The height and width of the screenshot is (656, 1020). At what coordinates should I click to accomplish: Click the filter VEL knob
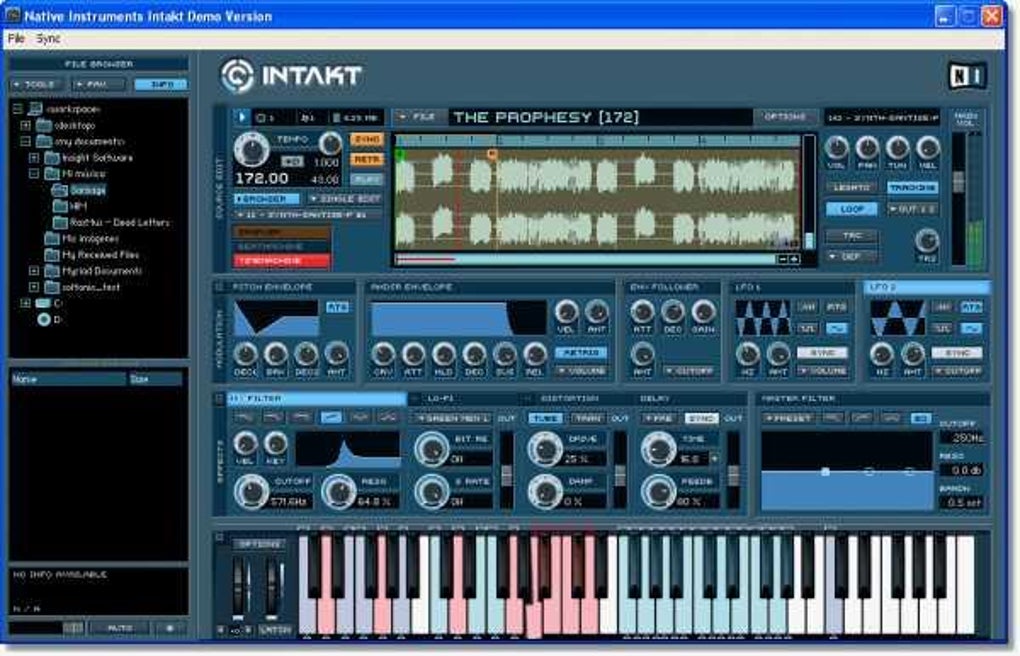245,444
